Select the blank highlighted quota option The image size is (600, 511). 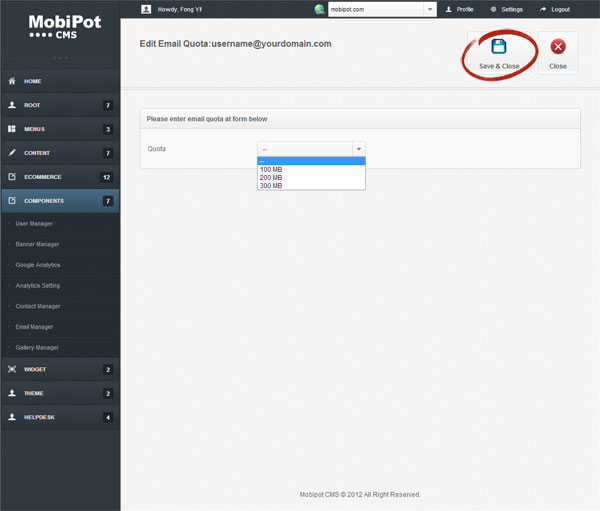pos(311,161)
